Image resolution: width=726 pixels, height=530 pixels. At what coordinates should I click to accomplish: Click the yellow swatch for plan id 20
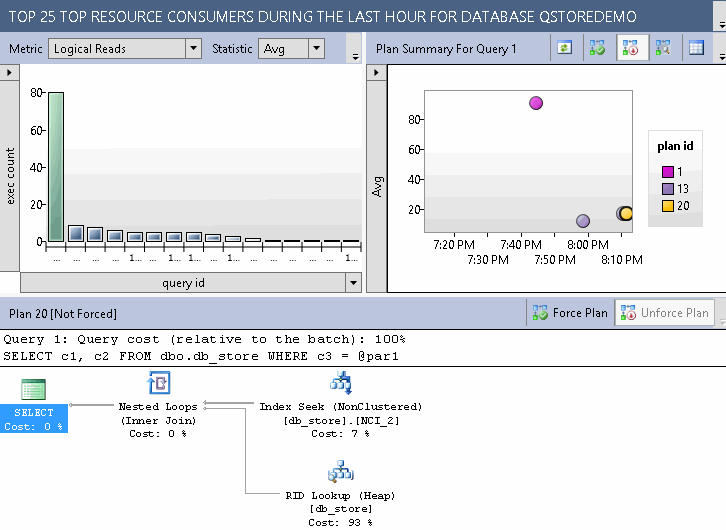(x=667, y=206)
